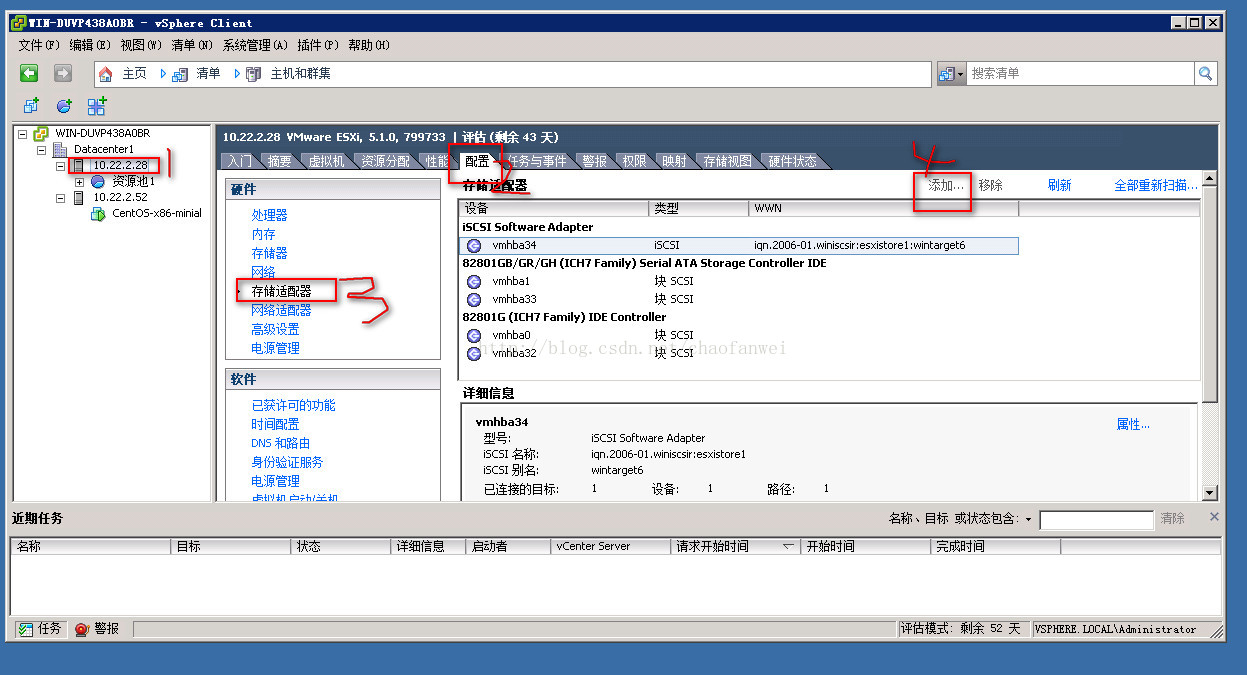Image resolution: width=1247 pixels, height=675 pixels.
Task: Open the 属性... properties link
Action: (1133, 424)
